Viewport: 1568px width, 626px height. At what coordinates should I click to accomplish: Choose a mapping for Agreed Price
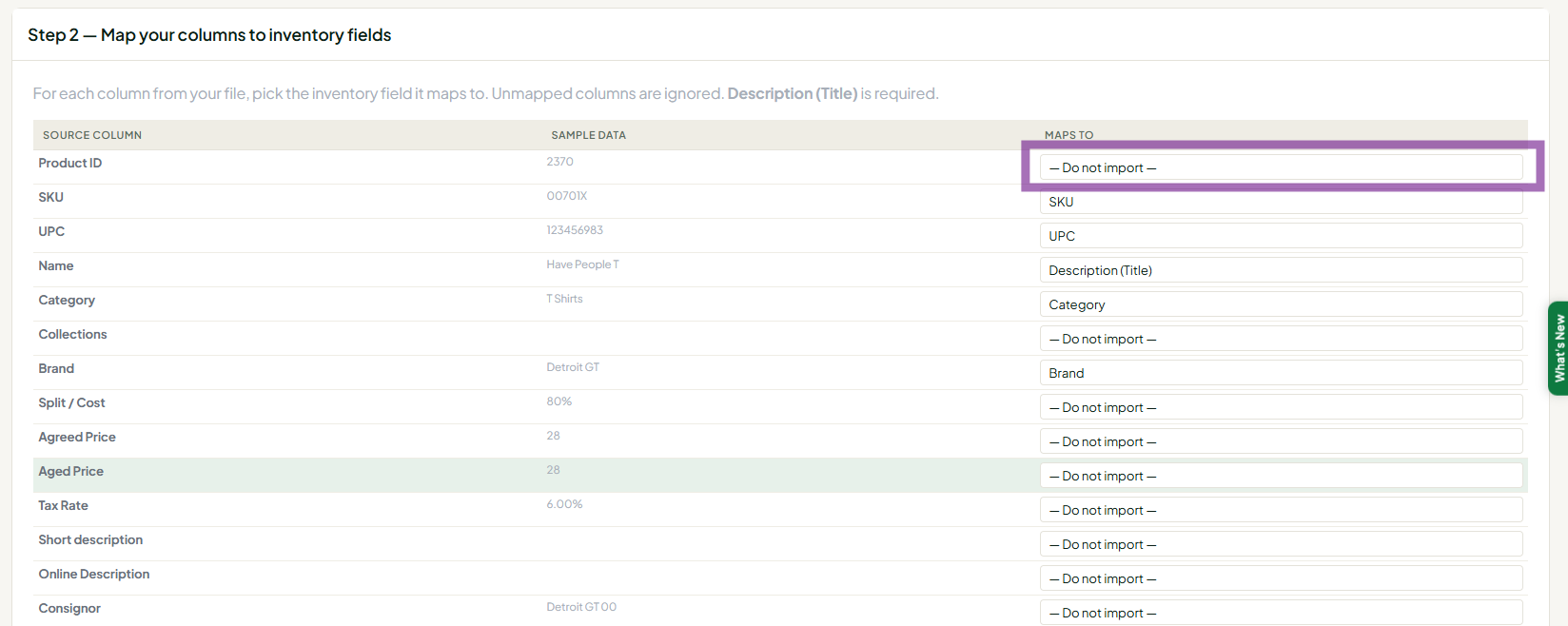1281,441
